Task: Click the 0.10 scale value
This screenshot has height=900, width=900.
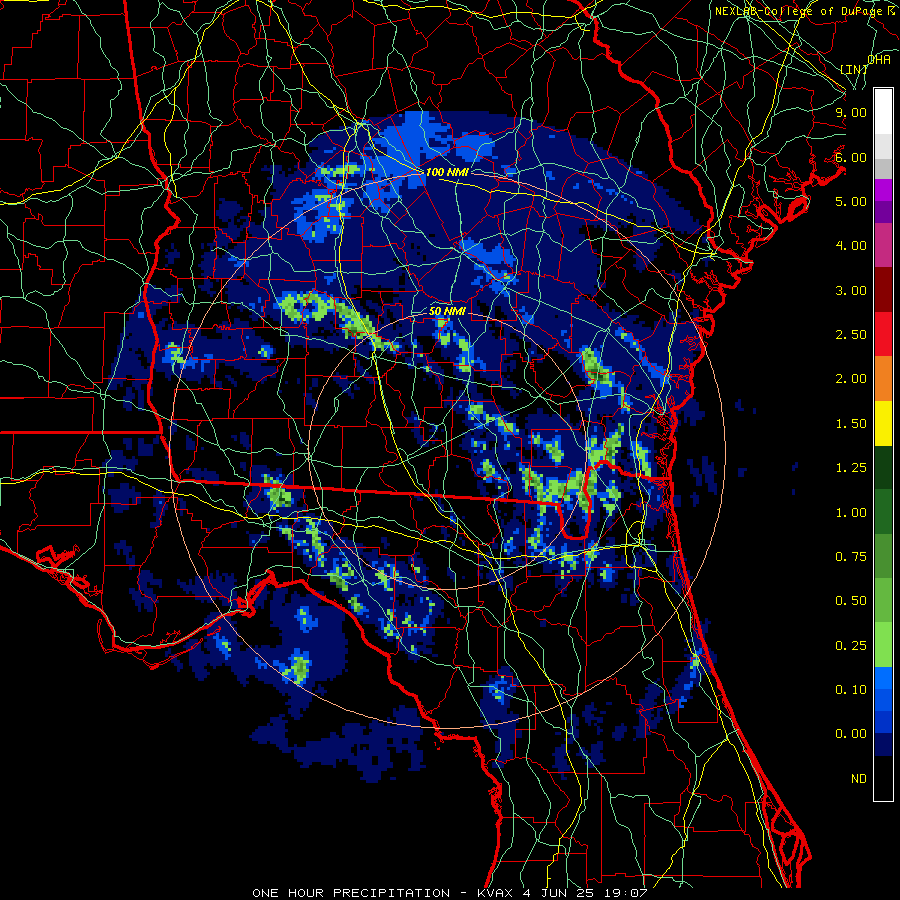Action: coord(851,690)
